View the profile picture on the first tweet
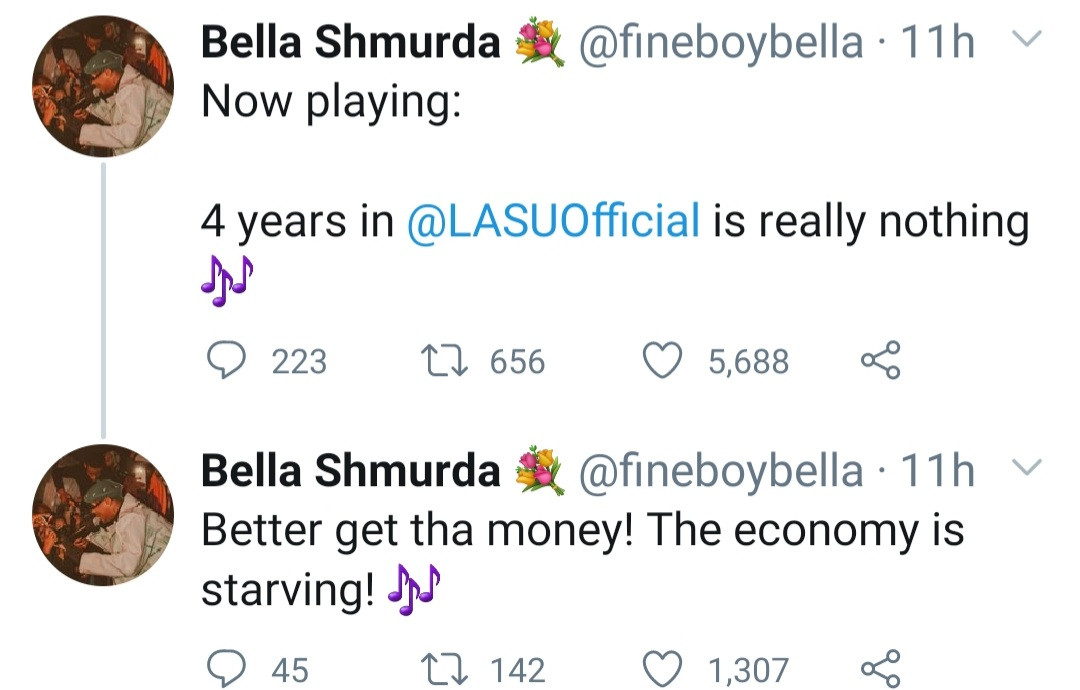Viewport: 1080px width, 690px height. (x=103, y=86)
